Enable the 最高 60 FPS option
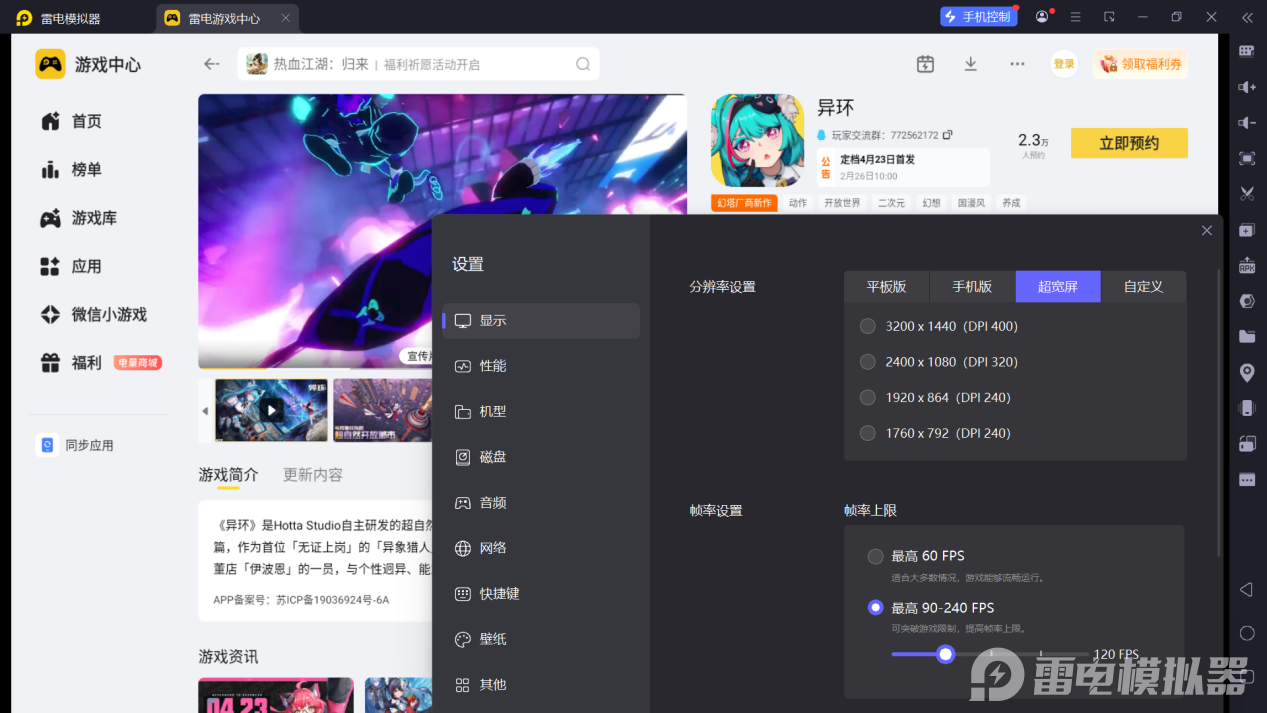1267x713 pixels. click(x=875, y=555)
